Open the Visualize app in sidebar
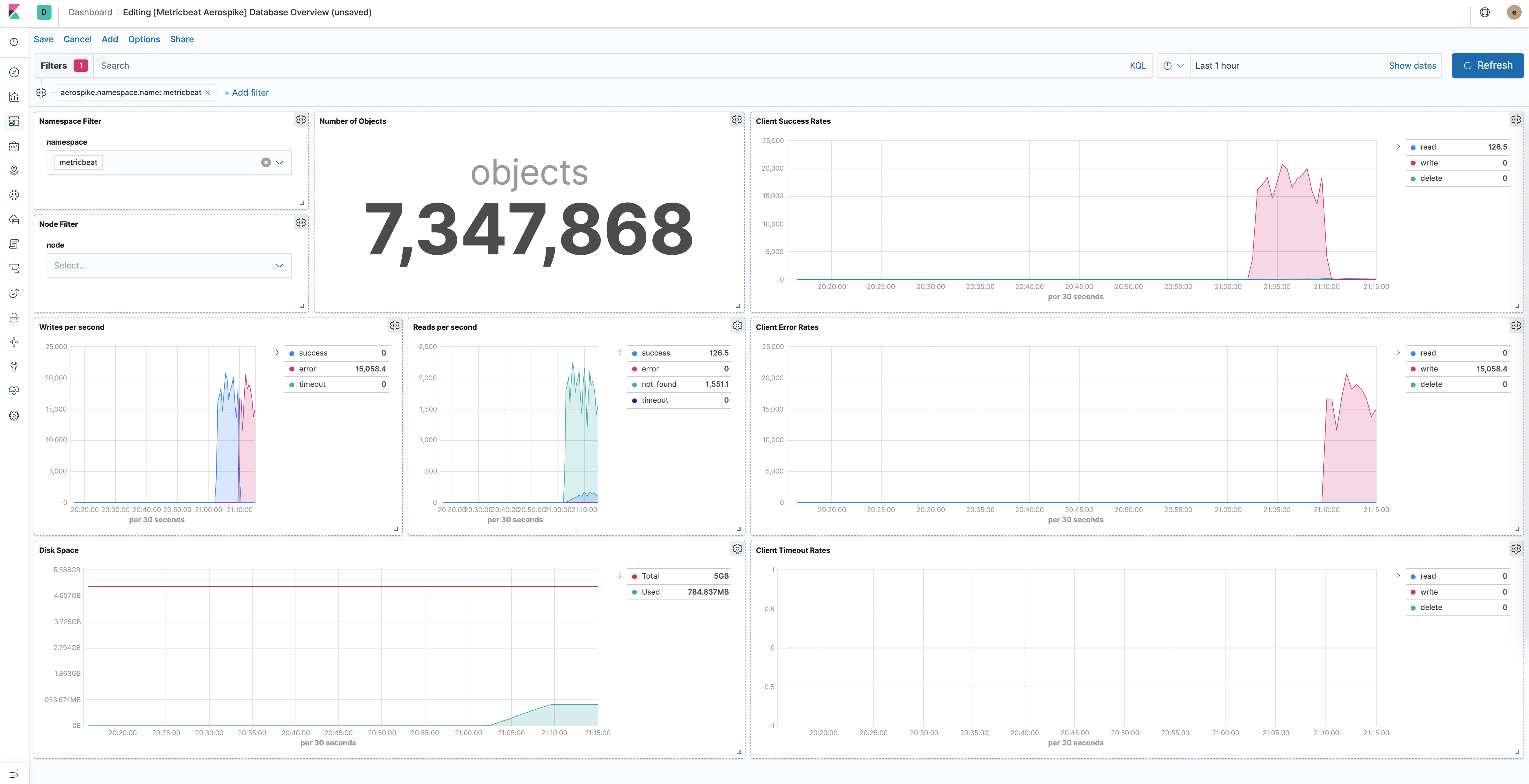The width and height of the screenshot is (1529, 784). coord(14,97)
